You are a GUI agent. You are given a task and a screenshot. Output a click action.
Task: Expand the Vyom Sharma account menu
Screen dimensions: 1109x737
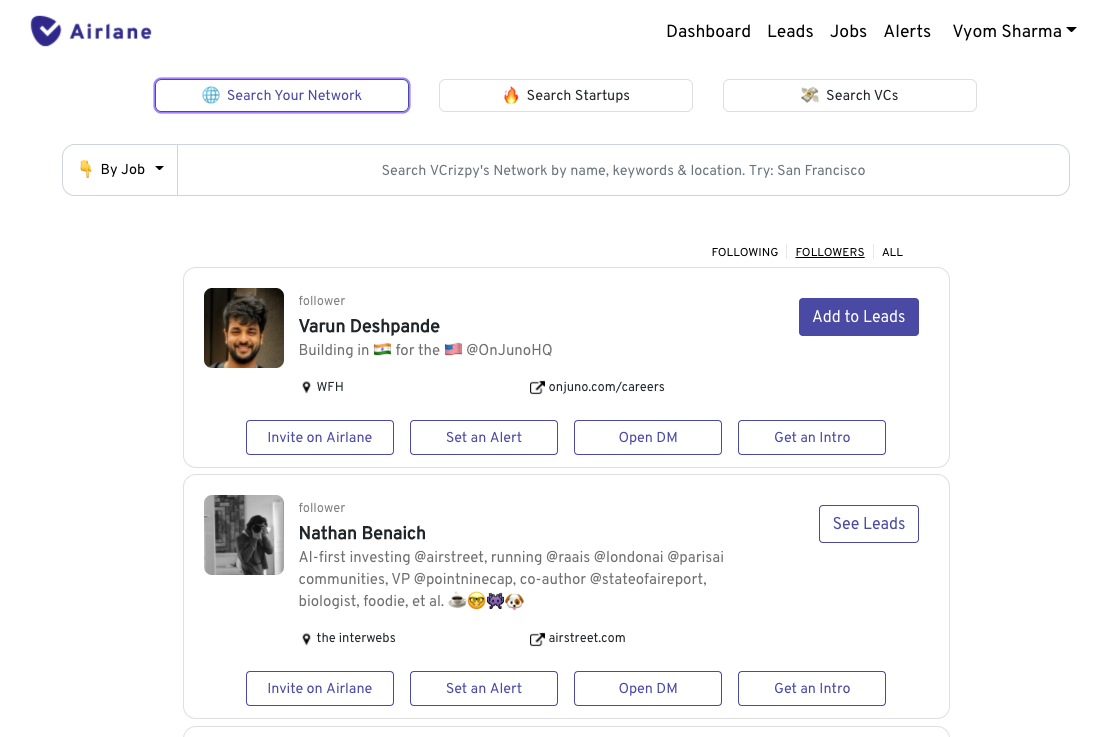tap(1014, 32)
